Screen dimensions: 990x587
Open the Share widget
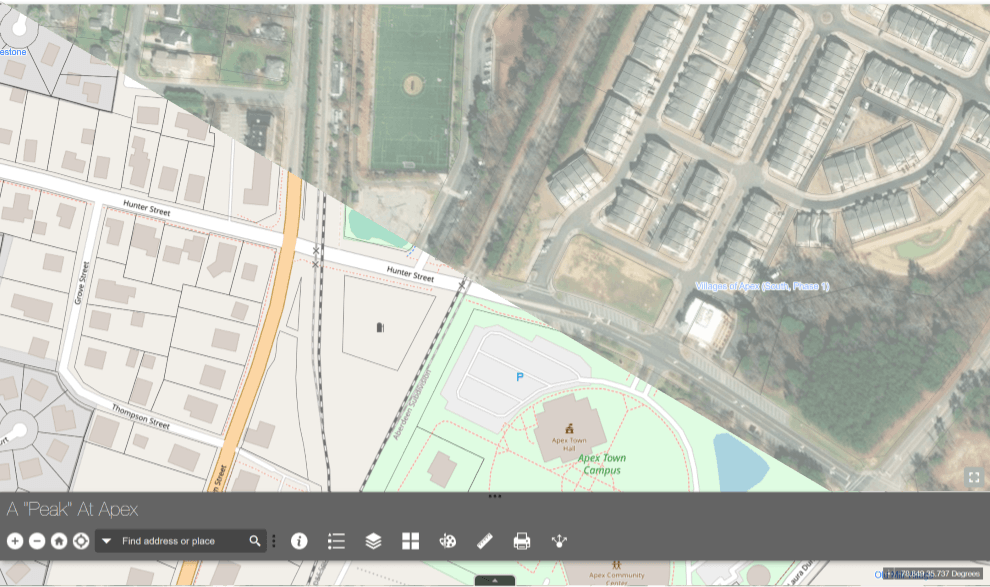click(559, 541)
